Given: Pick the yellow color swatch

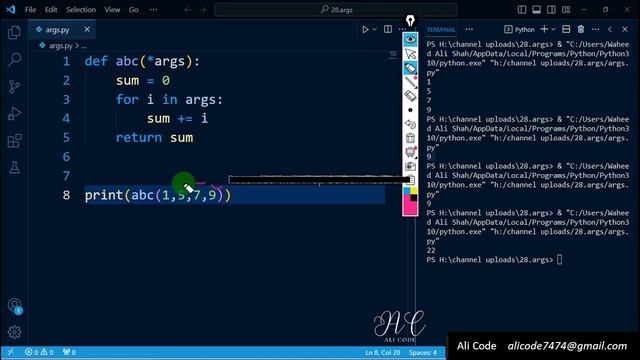Looking at the screenshot, I should click(414, 190).
